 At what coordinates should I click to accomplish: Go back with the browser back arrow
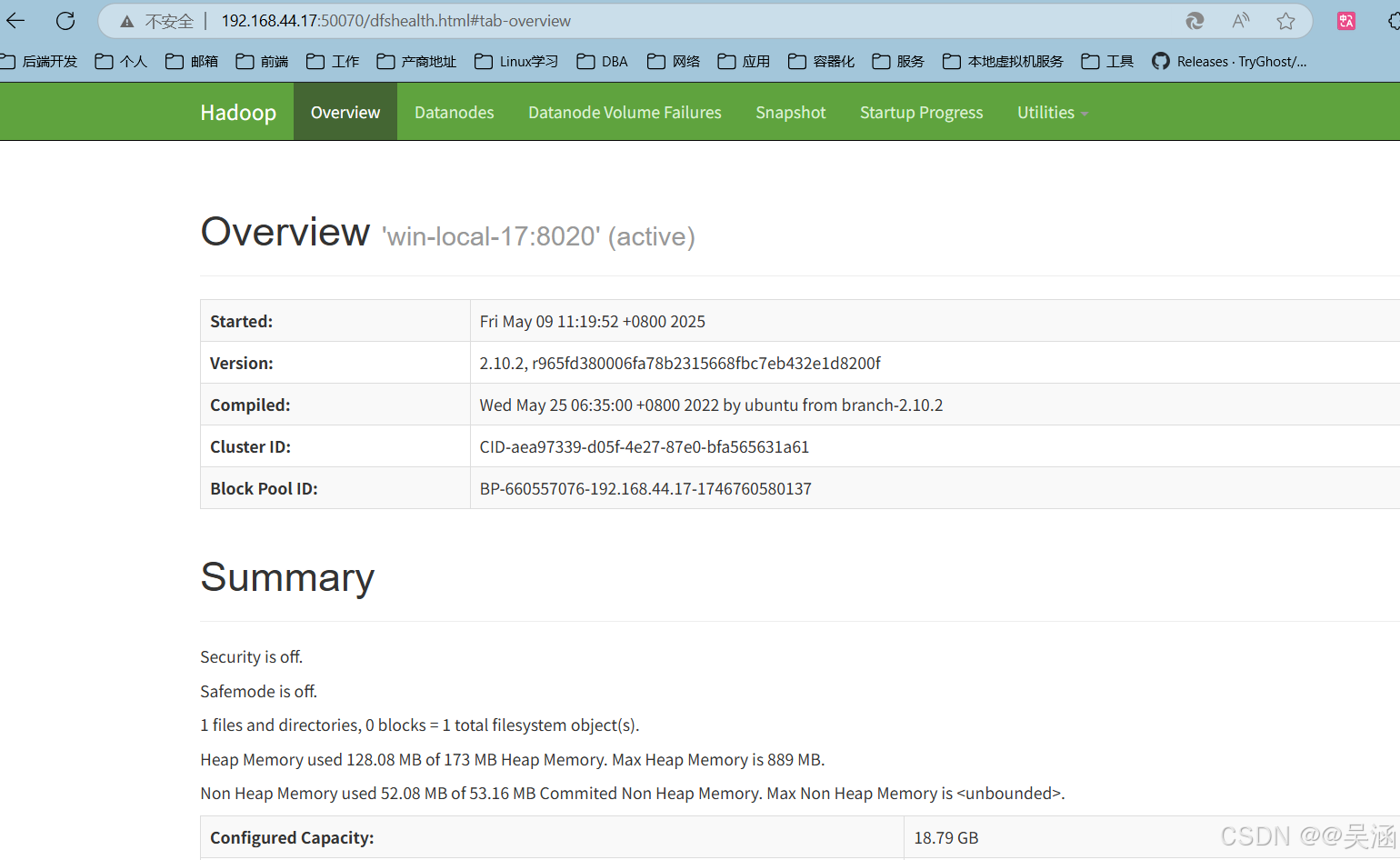[15, 20]
